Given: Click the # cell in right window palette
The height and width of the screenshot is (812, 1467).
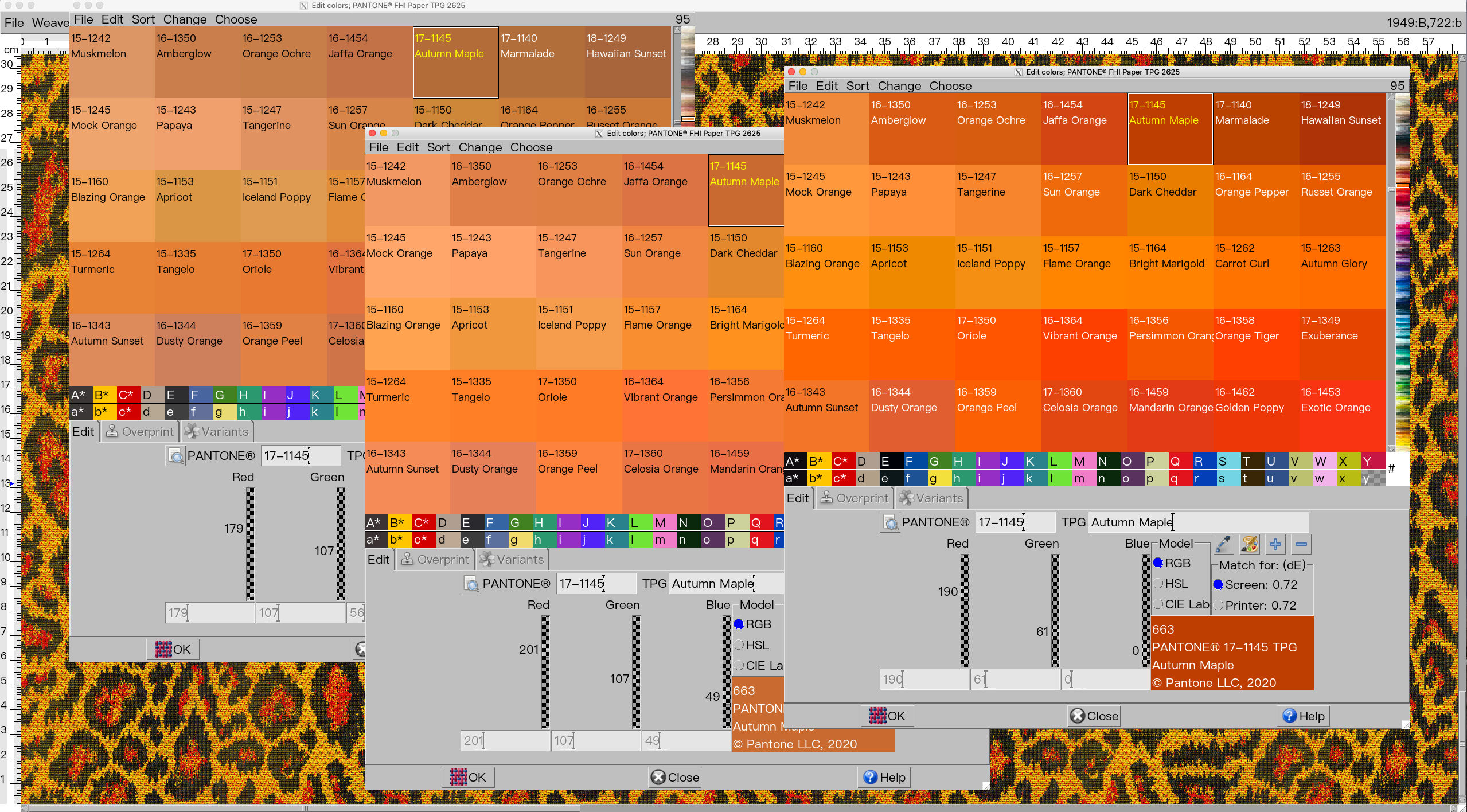Looking at the screenshot, I should 1397,469.
